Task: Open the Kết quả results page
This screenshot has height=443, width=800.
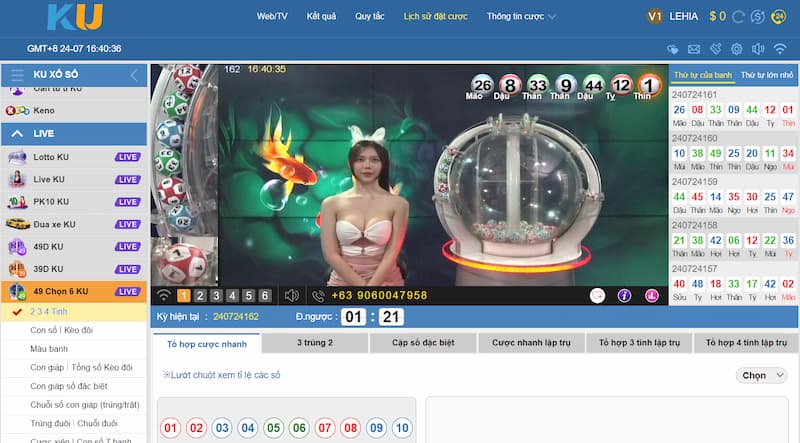Action: click(321, 16)
